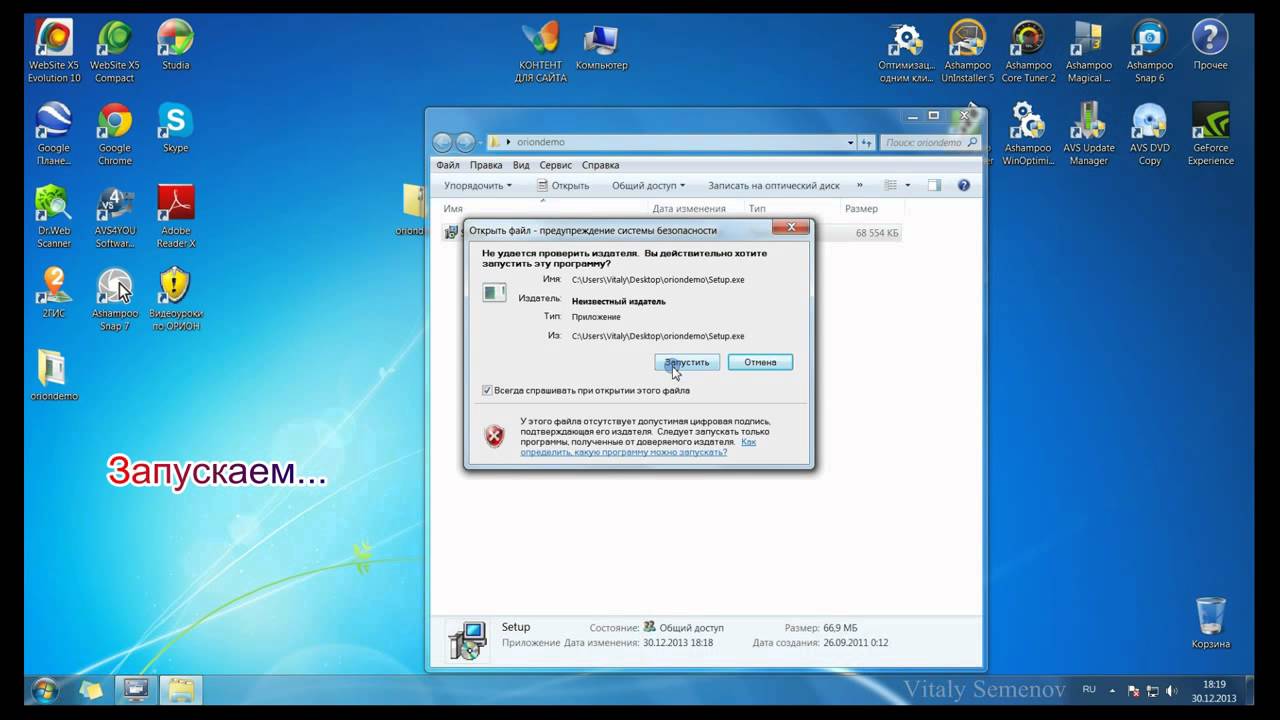Screen dimensions: 1280x720
Task: Open the Прочее desktop icon
Action: click(1210, 45)
